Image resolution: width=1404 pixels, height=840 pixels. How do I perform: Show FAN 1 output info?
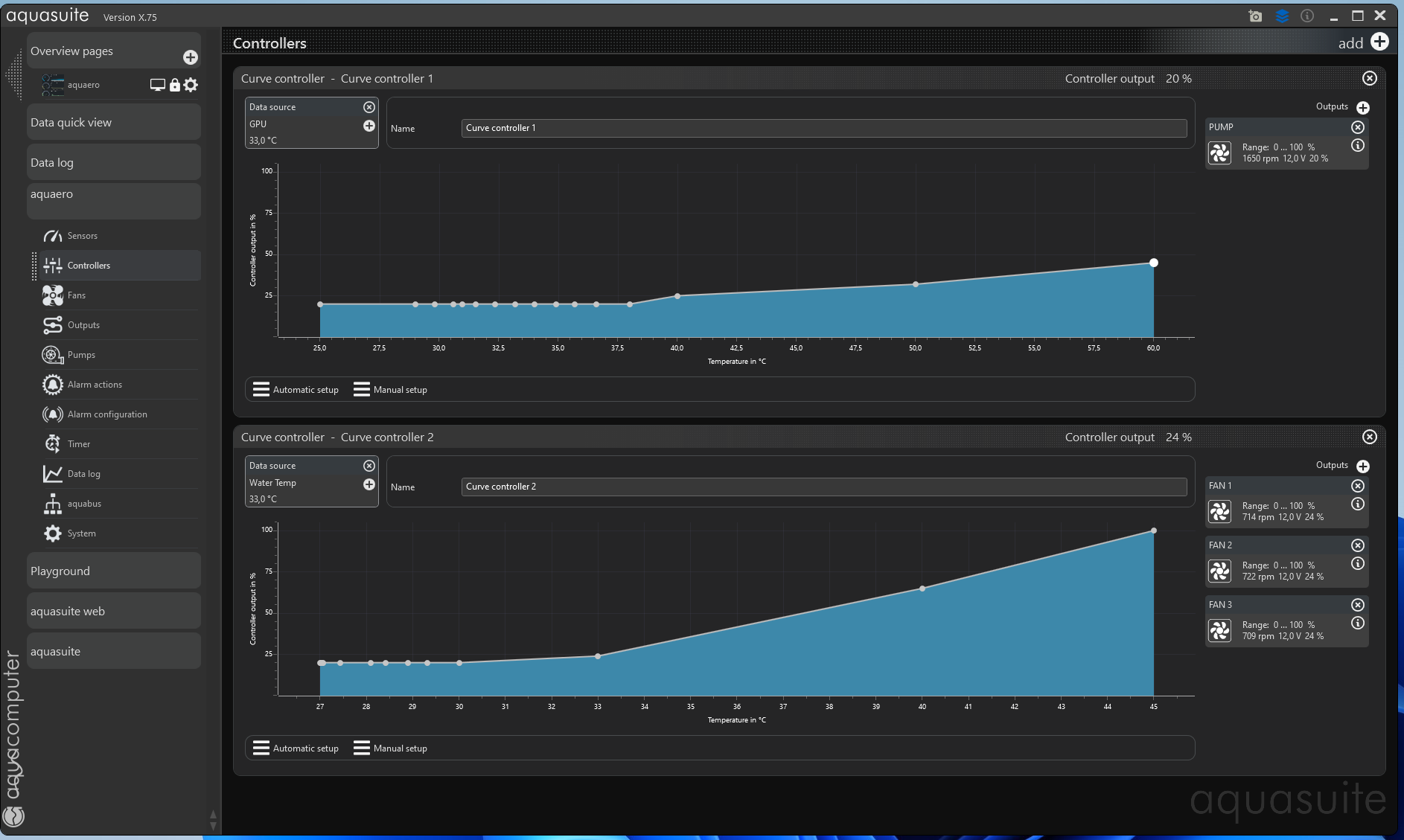(1358, 504)
